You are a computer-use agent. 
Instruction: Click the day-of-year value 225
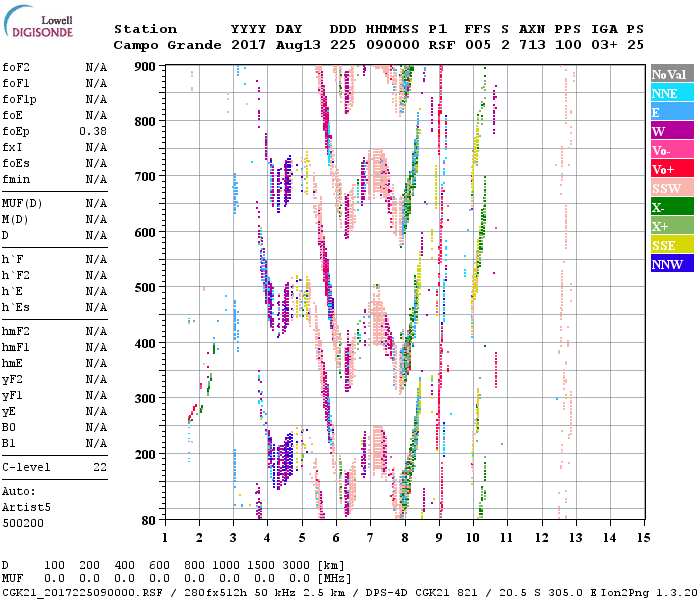click(x=343, y=45)
